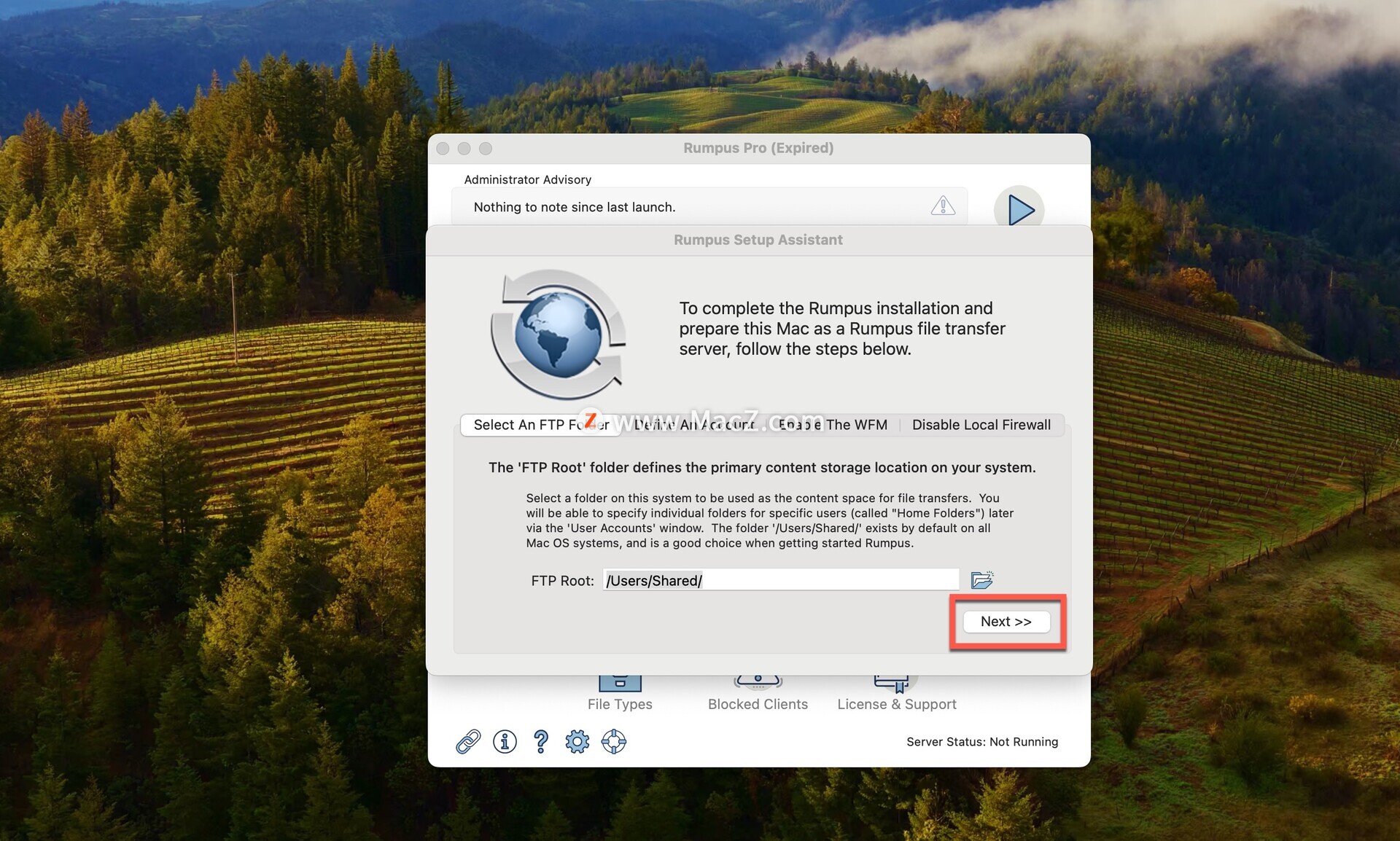This screenshot has width=1400, height=841.
Task: Click into the FTP Root path field
Action: 780,580
